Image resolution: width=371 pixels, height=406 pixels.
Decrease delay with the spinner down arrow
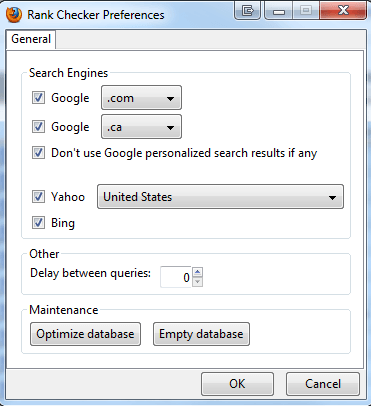click(x=198, y=282)
